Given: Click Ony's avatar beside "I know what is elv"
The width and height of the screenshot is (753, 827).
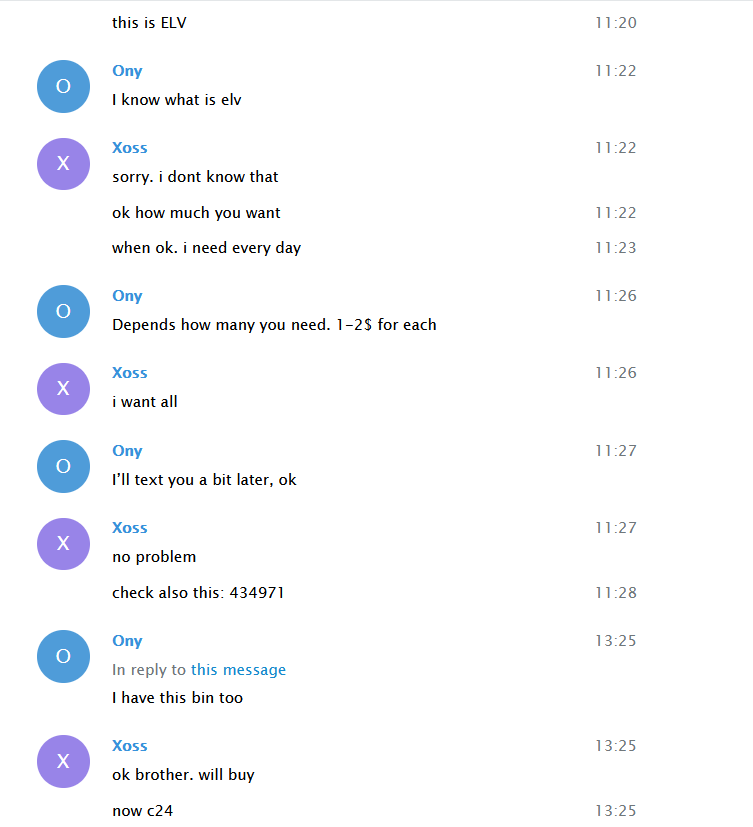Looking at the screenshot, I should pyautogui.click(x=63, y=86).
